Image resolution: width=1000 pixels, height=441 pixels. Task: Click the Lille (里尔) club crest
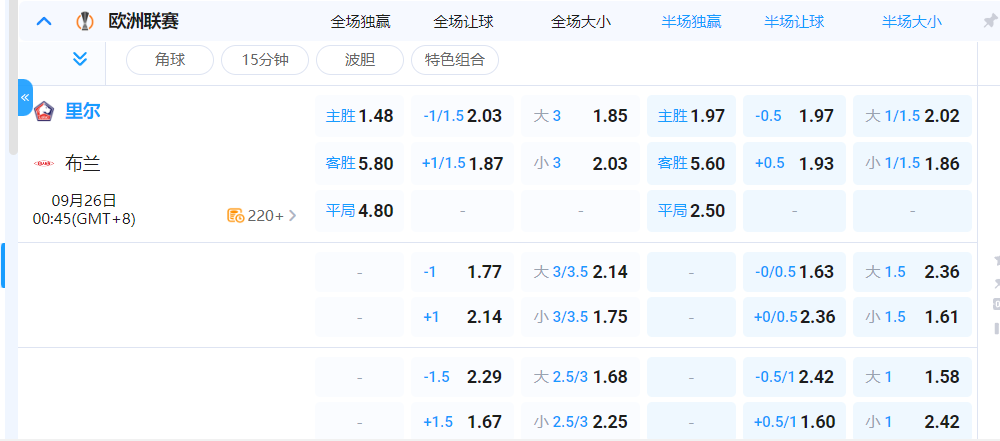coord(44,111)
